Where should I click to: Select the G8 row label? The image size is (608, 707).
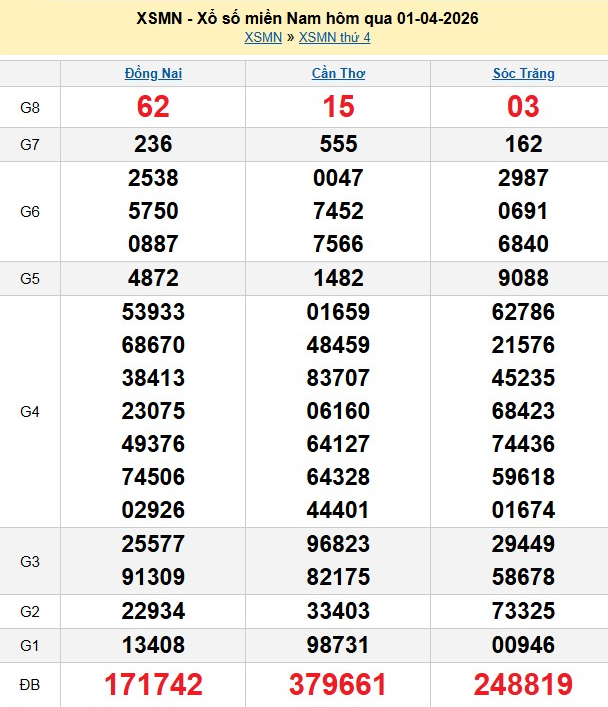[30, 107]
